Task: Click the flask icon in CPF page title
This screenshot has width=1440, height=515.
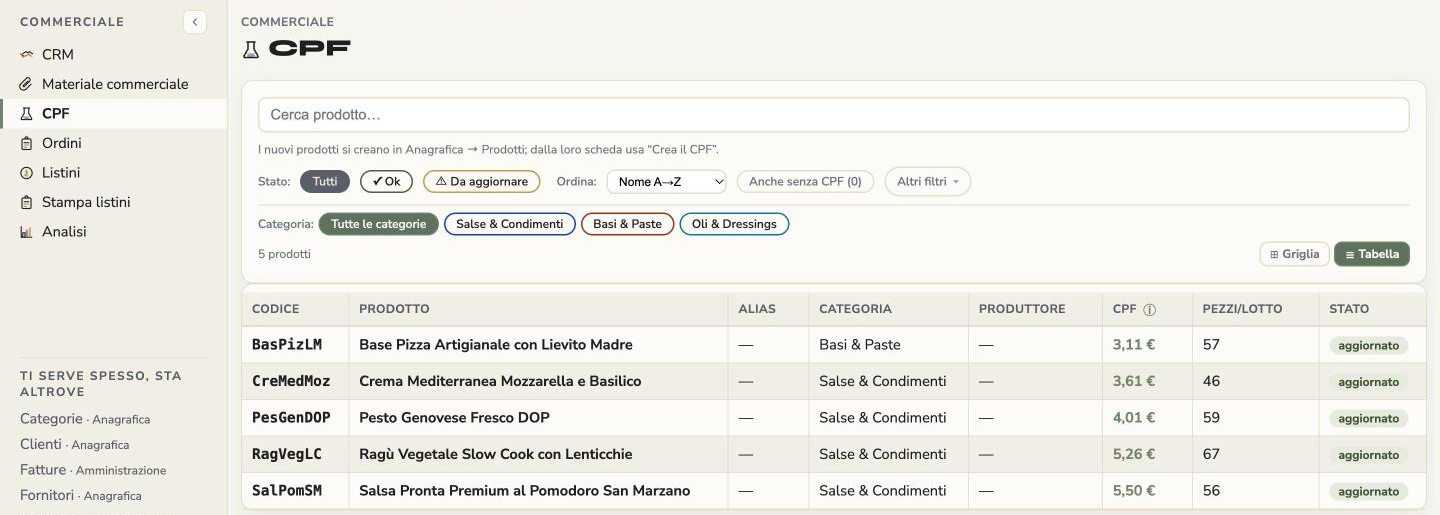Action: (251, 48)
